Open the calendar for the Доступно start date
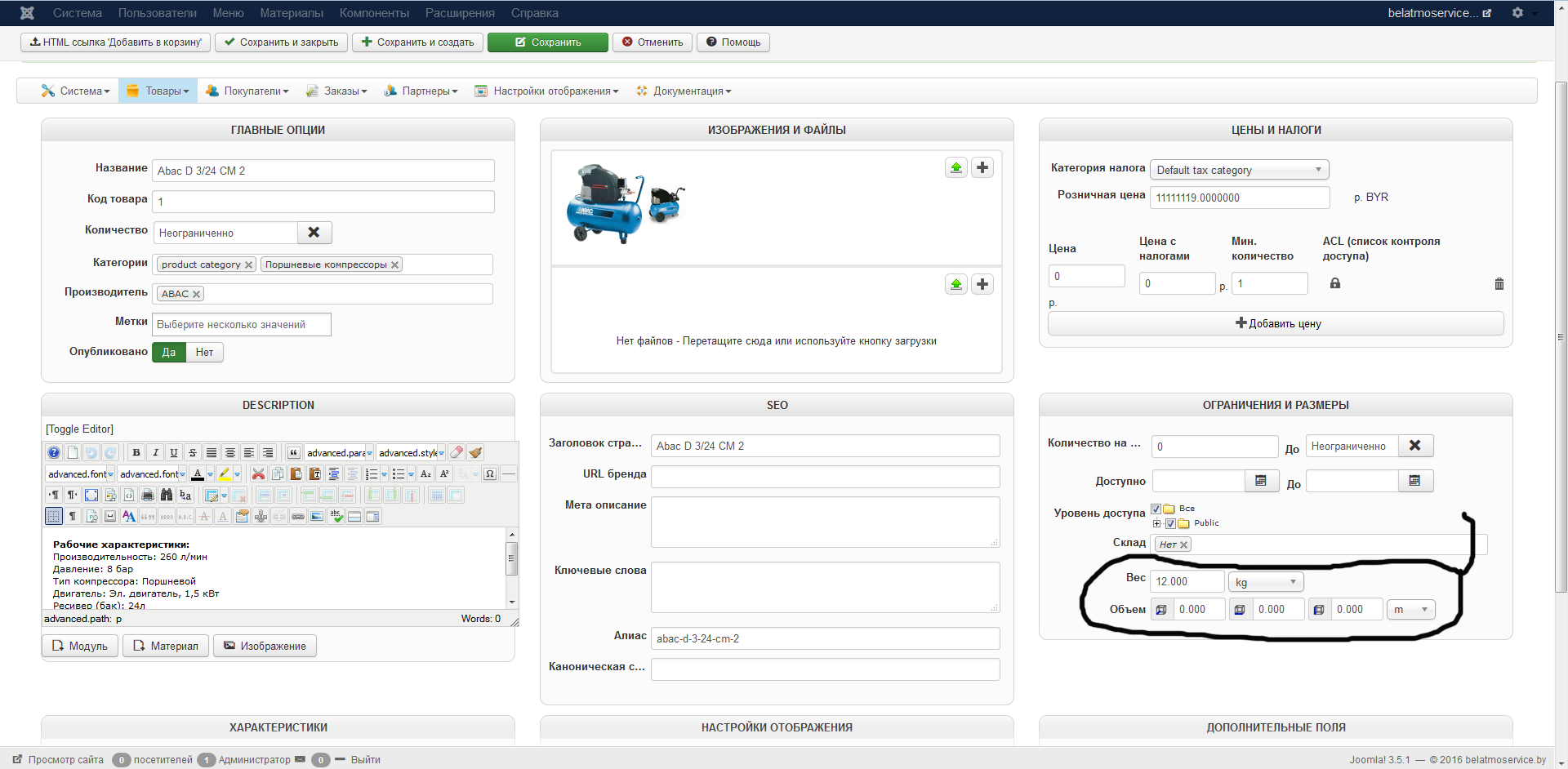The width and height of the screenshot is (1568, 769). pyautogui.click(x=1261, y=481)
